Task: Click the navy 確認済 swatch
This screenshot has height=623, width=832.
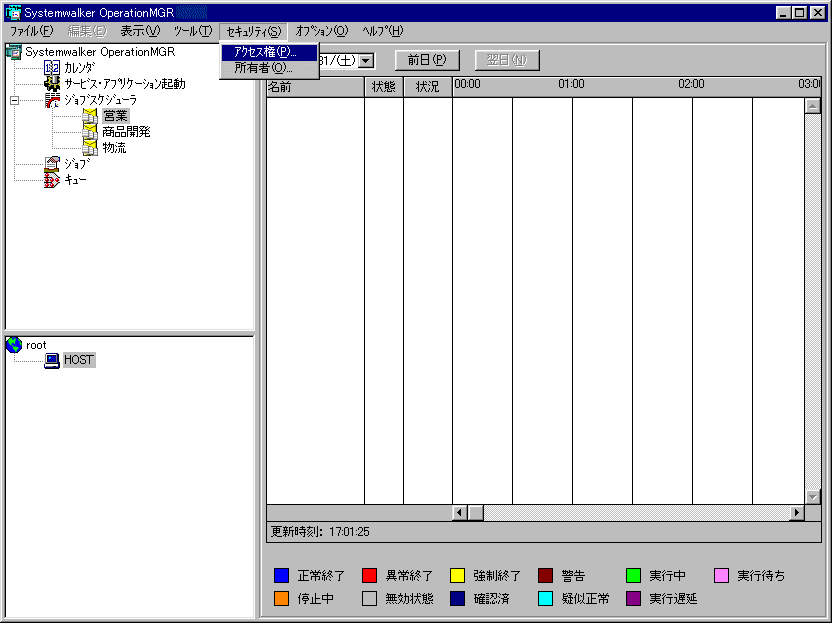Action: click(457, 599)
